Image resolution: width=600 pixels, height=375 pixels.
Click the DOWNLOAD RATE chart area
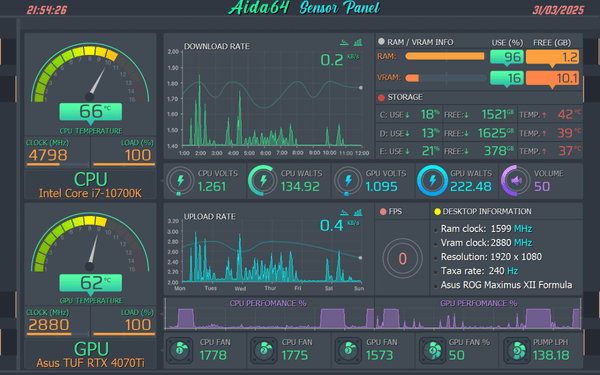[x=272, y=98]
